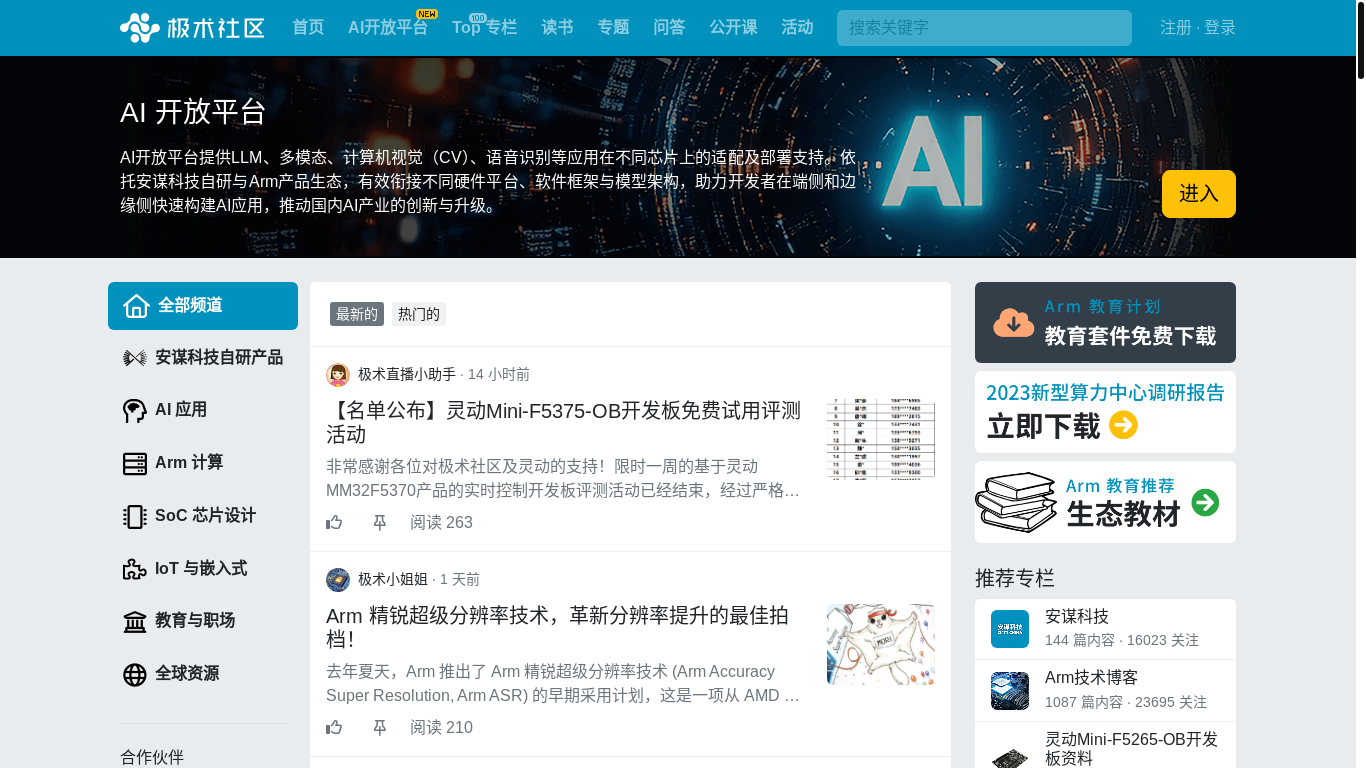Click the AI 开放平台 banner title
Image resolution: width=1366 pixels, height=768 pixels.
[193, 112]
